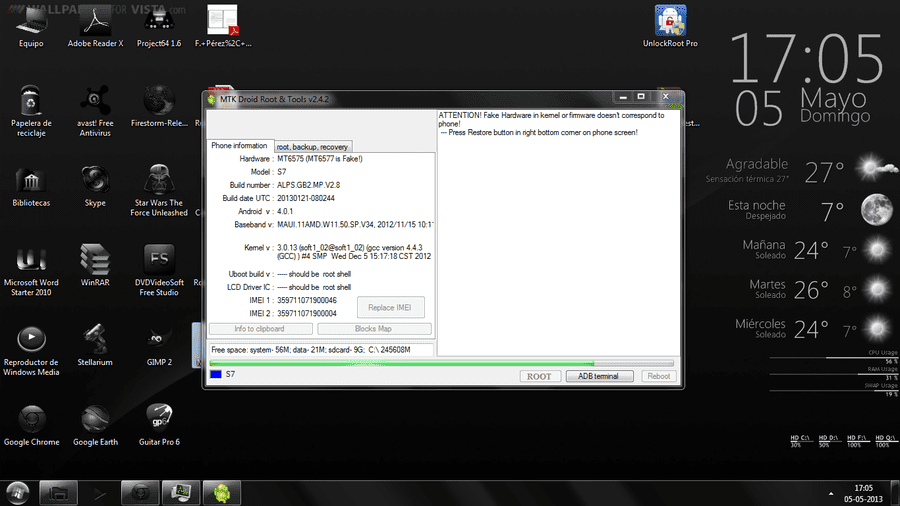Open Reproductor de Windows Media icon

tap(31, 351)
